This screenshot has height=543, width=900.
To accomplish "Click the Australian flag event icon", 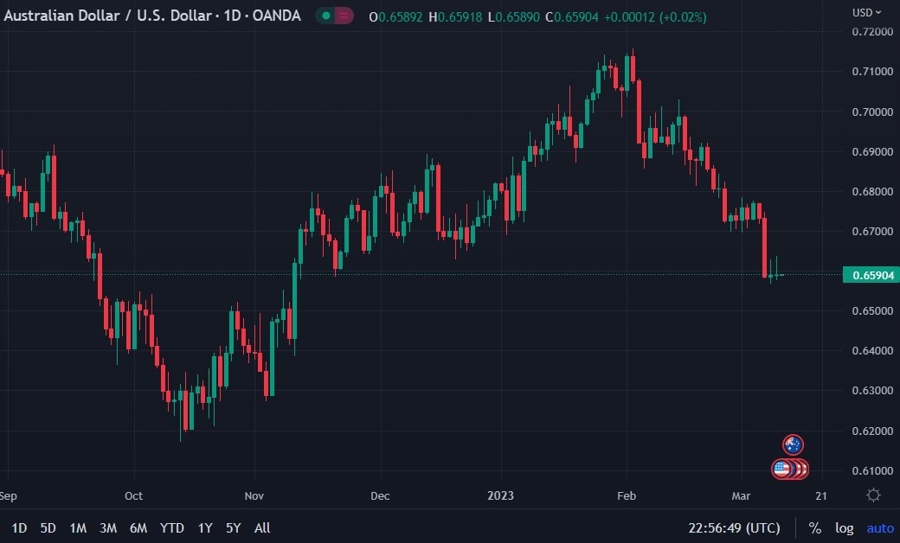I will tap(793, 445).
